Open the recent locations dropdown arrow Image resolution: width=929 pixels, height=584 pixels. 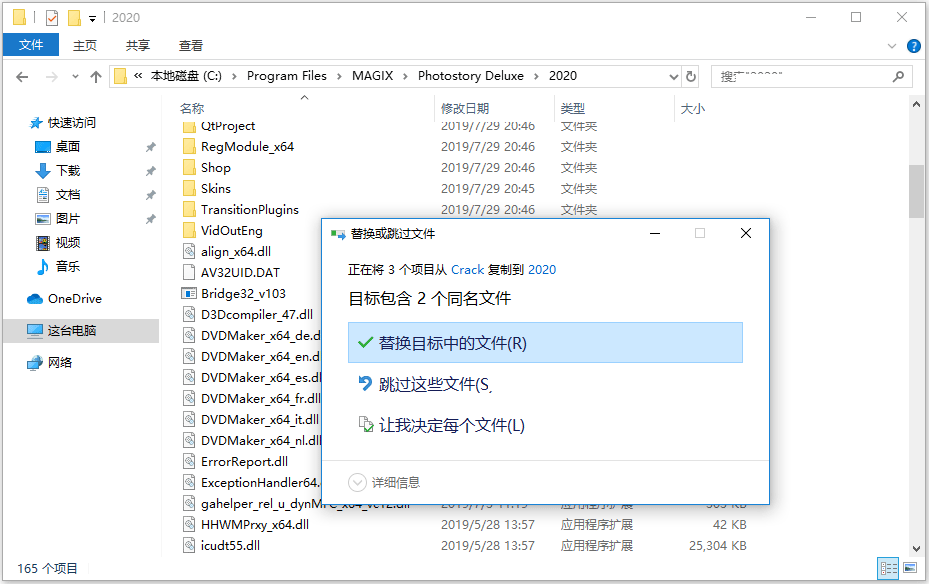tap(73, 76)
